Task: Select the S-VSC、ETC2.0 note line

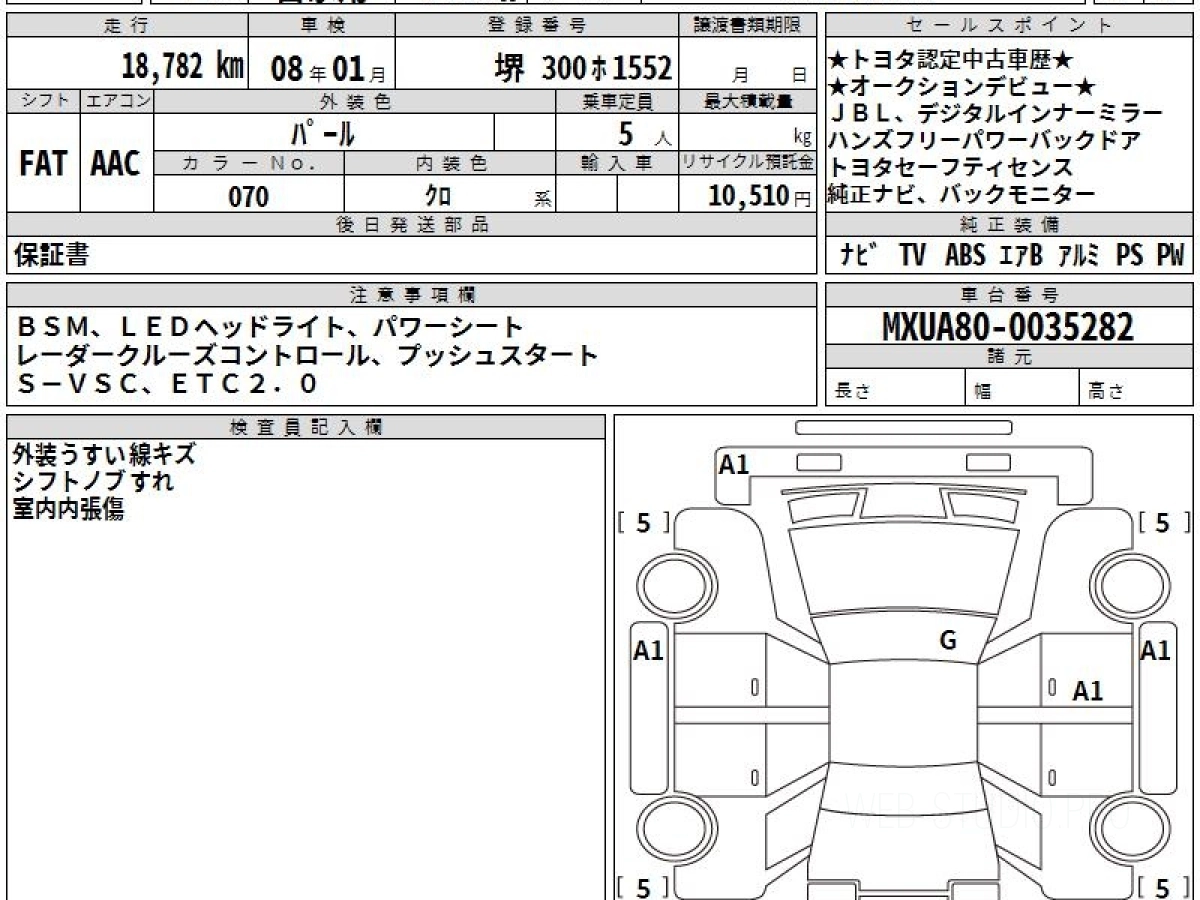Action: tap(168, 383)
